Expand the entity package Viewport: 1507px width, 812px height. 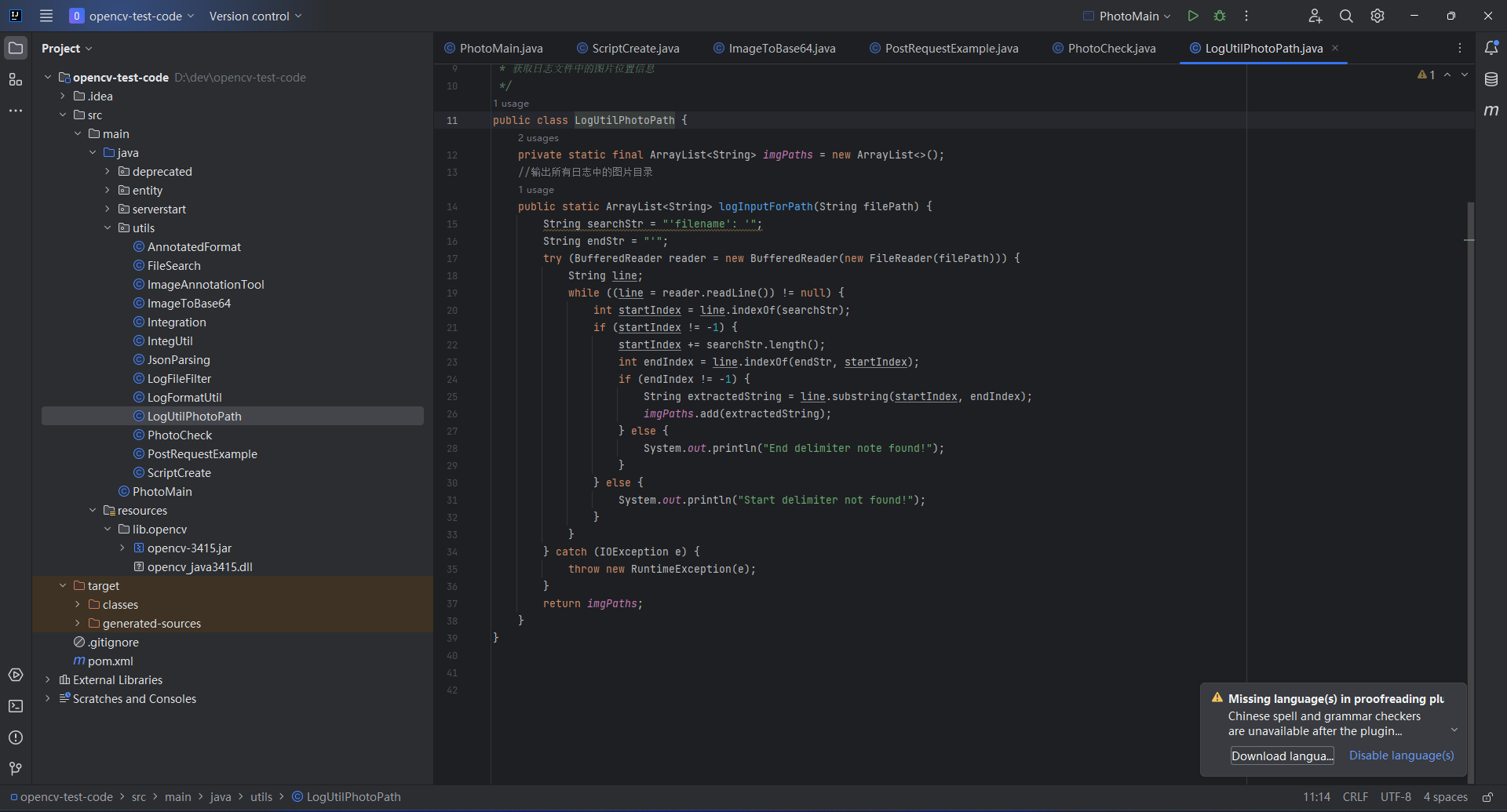(108, 190)
